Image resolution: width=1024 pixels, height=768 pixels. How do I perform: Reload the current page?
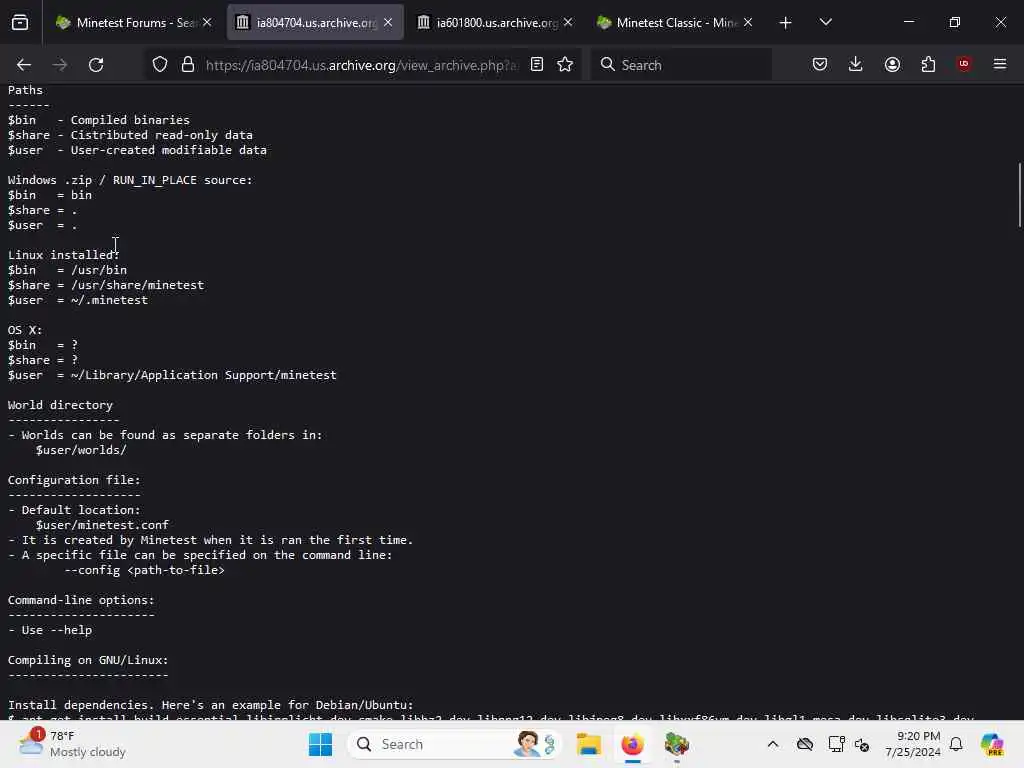[96, 65]
